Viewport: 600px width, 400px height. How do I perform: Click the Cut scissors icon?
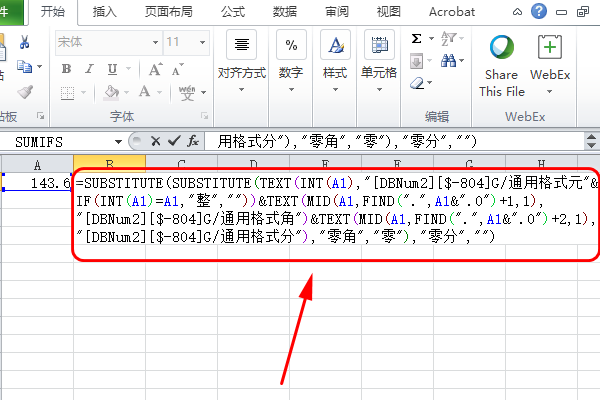click(x=25, y=42)
